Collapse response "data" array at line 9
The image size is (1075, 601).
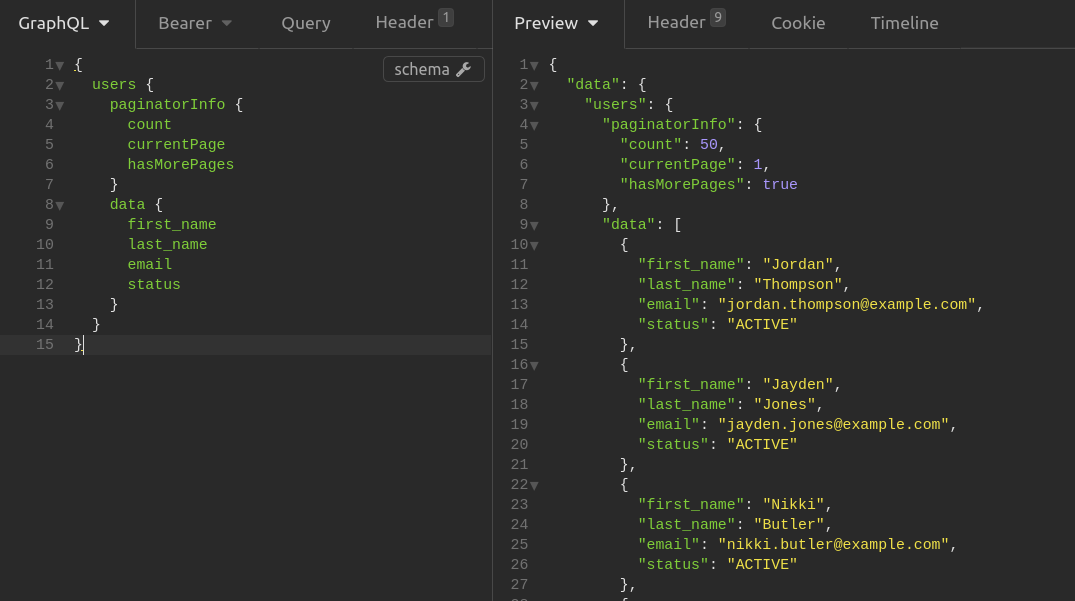pyautogui.click(x=534, y=225)
